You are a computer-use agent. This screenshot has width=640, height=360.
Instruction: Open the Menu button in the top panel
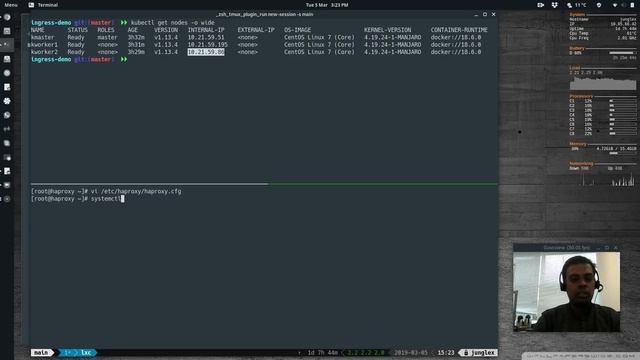pyautogui.click(x=11, y=5)
